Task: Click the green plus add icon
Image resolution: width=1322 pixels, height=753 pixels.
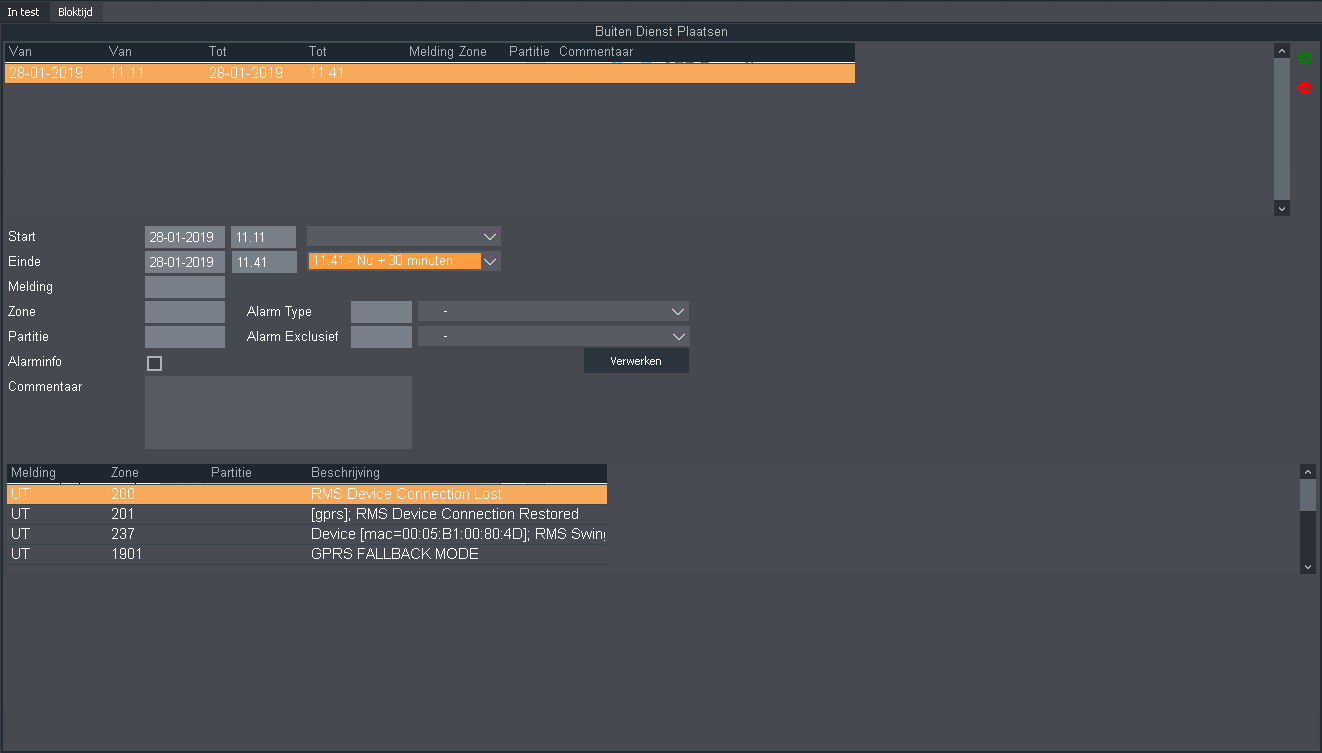Action: (1304, 58)
